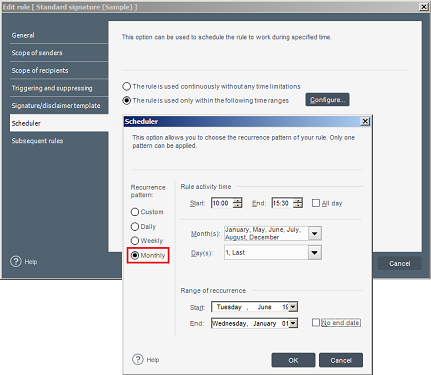Open the Day(s) dropdown list
Image resolution: width=431 pixels, height=375 pixels.
click(x=315, y=253)
